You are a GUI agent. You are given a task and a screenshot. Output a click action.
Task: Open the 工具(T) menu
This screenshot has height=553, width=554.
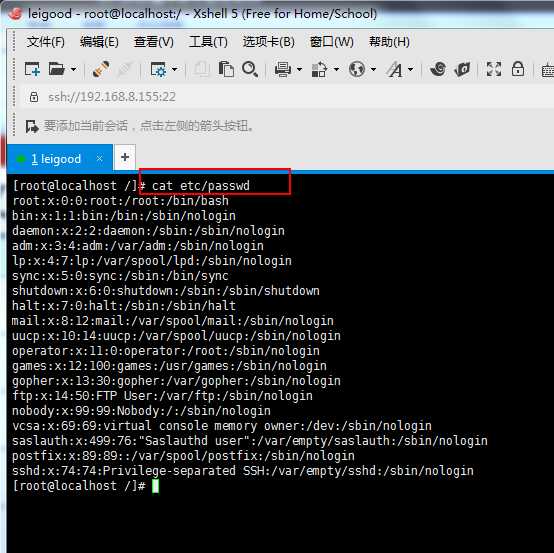208,42
